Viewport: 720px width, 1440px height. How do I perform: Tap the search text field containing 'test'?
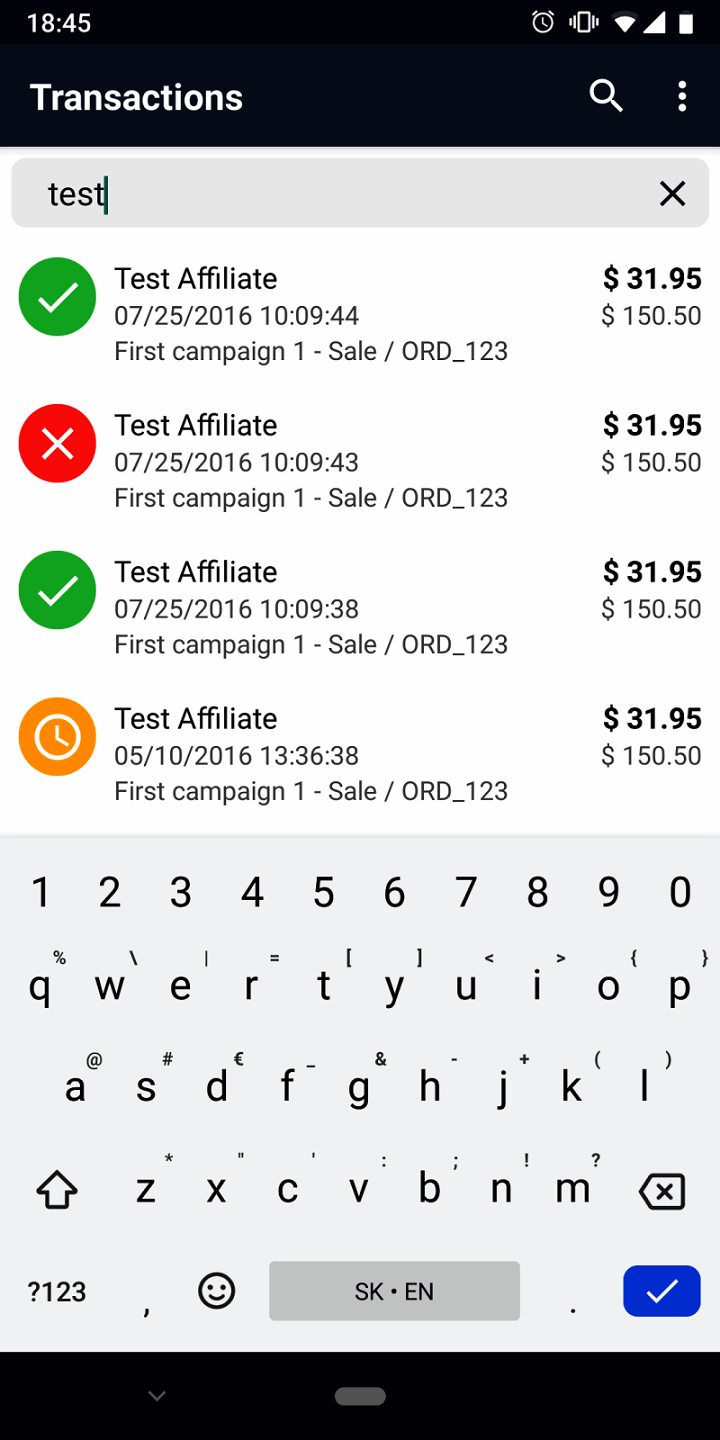click(340, 194)
